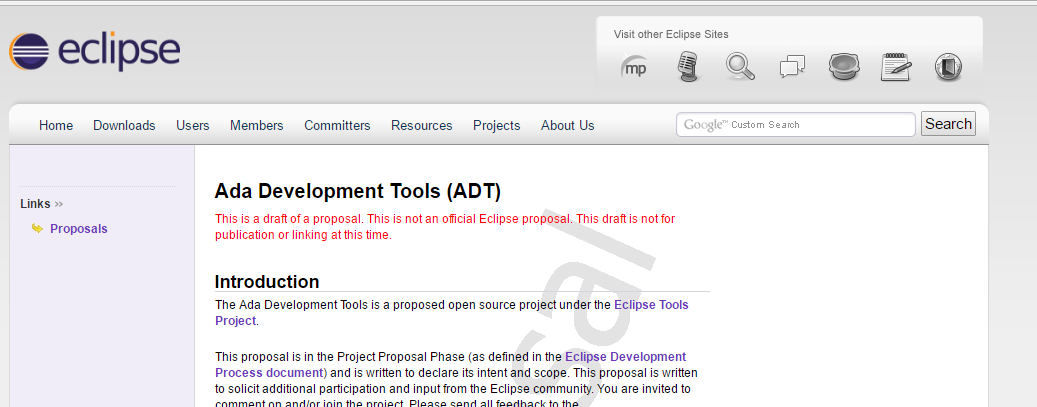Image resolution: width=1037 pixels, height=407 pixels.
Task: Click the Introduction section heading
Action: [267, 281]
